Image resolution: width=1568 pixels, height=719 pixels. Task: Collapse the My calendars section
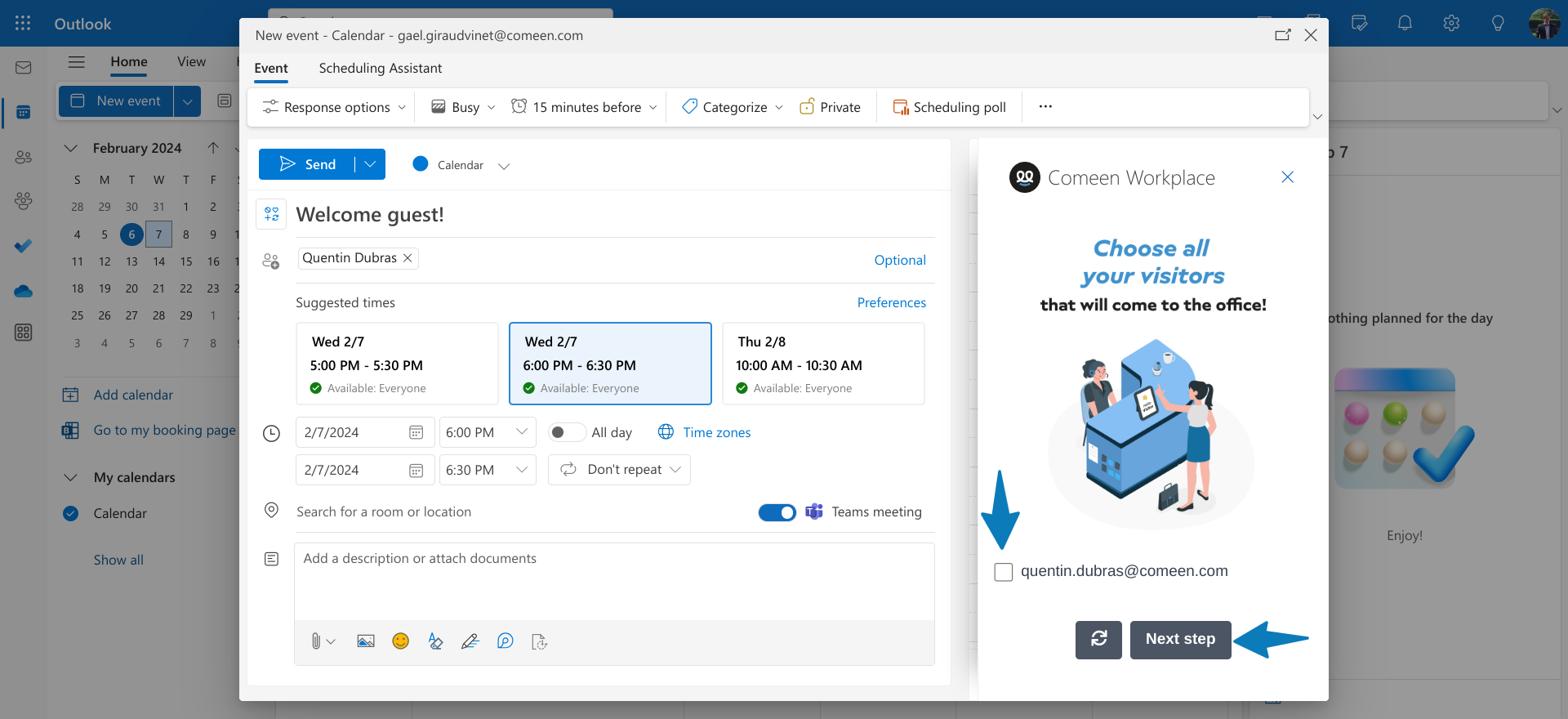tap(71, 477)
